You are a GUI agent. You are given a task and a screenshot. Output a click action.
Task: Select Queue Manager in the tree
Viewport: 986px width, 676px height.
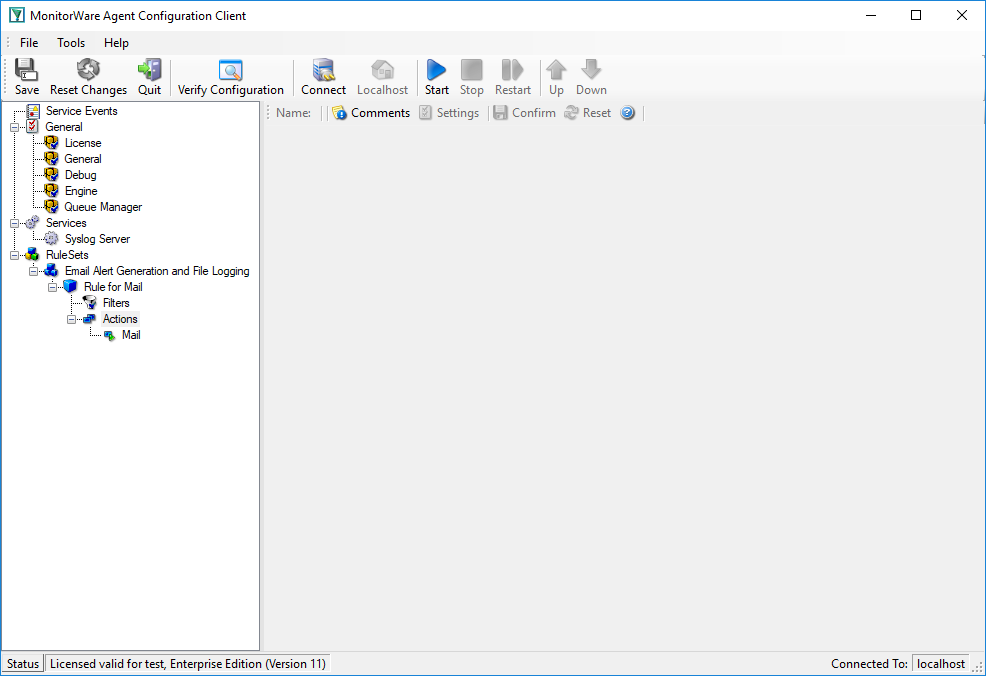(x=103, y=207)
